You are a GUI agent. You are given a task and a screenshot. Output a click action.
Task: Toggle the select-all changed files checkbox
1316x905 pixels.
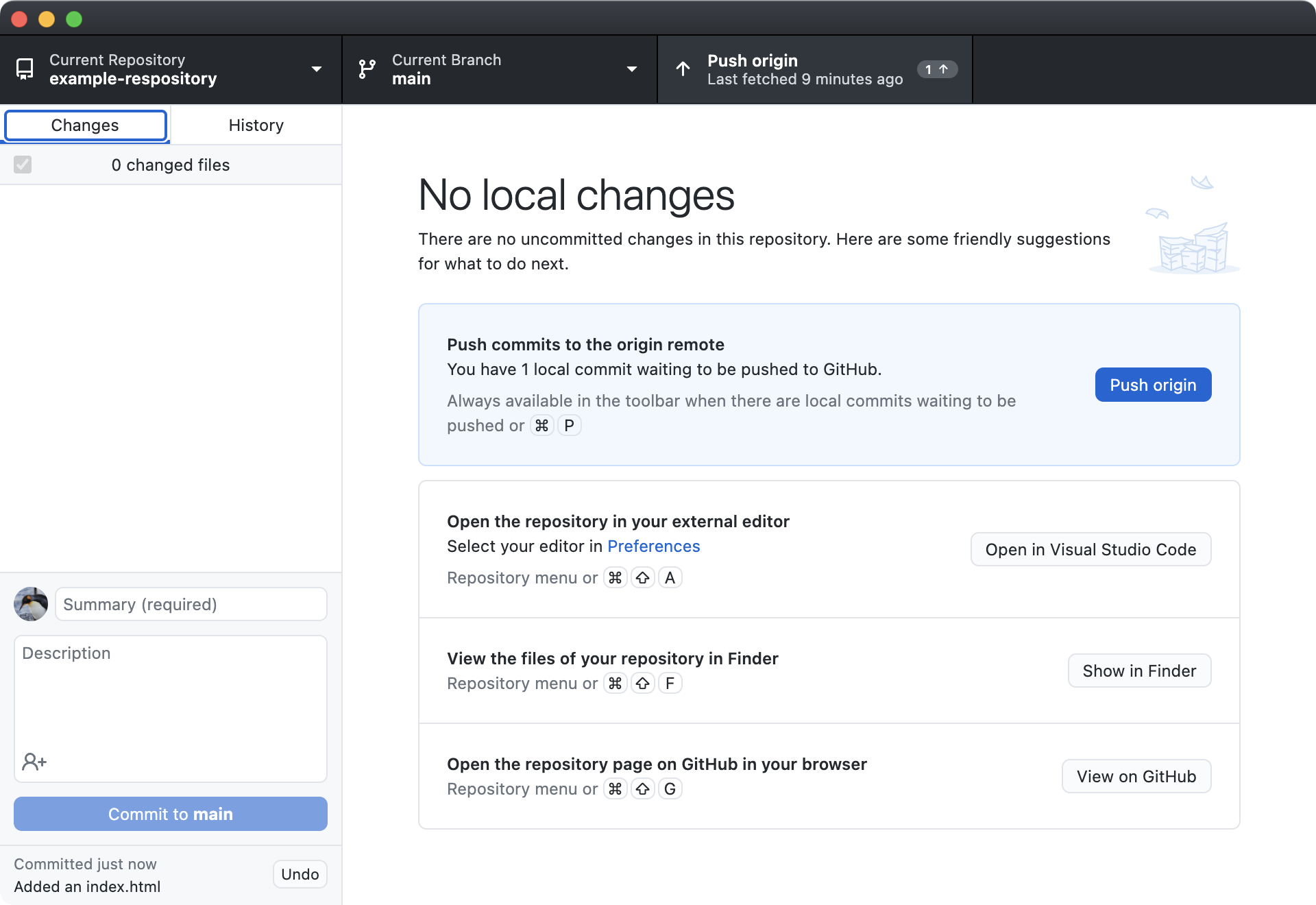coord(23,165)
